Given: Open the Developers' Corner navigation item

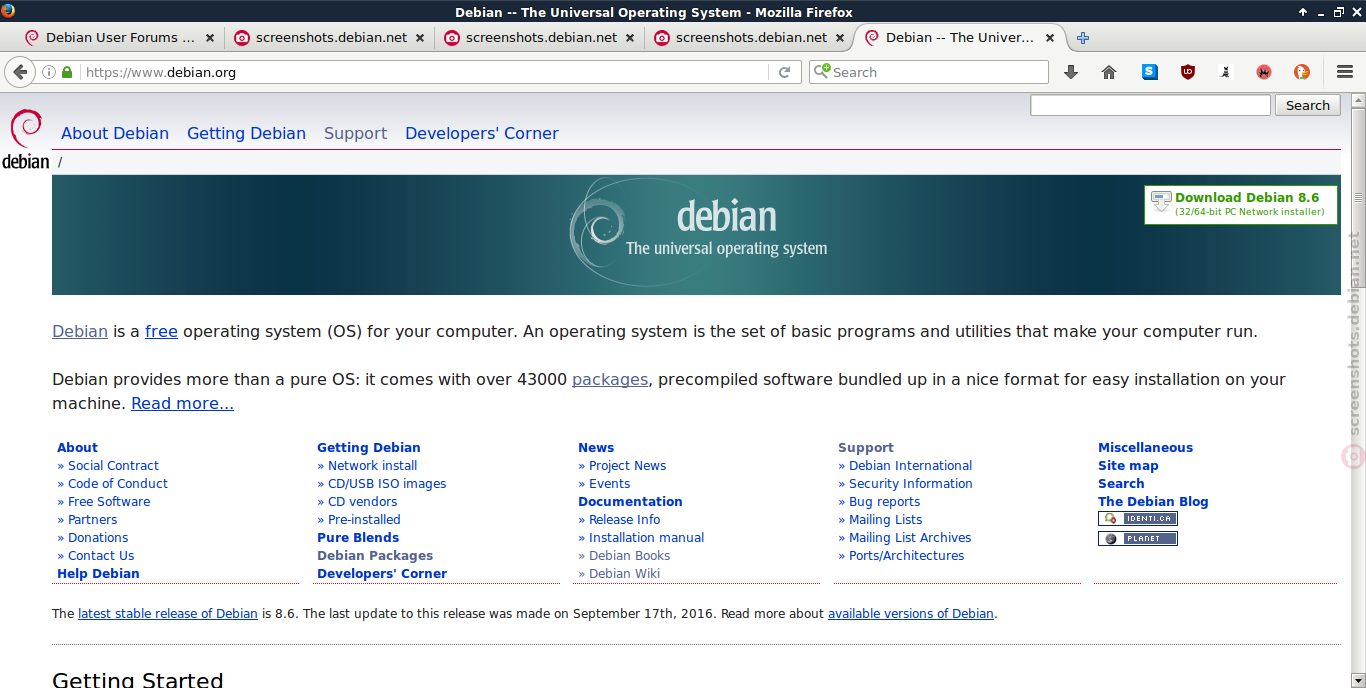Looking at the screenshot, I should coord(482,133).
